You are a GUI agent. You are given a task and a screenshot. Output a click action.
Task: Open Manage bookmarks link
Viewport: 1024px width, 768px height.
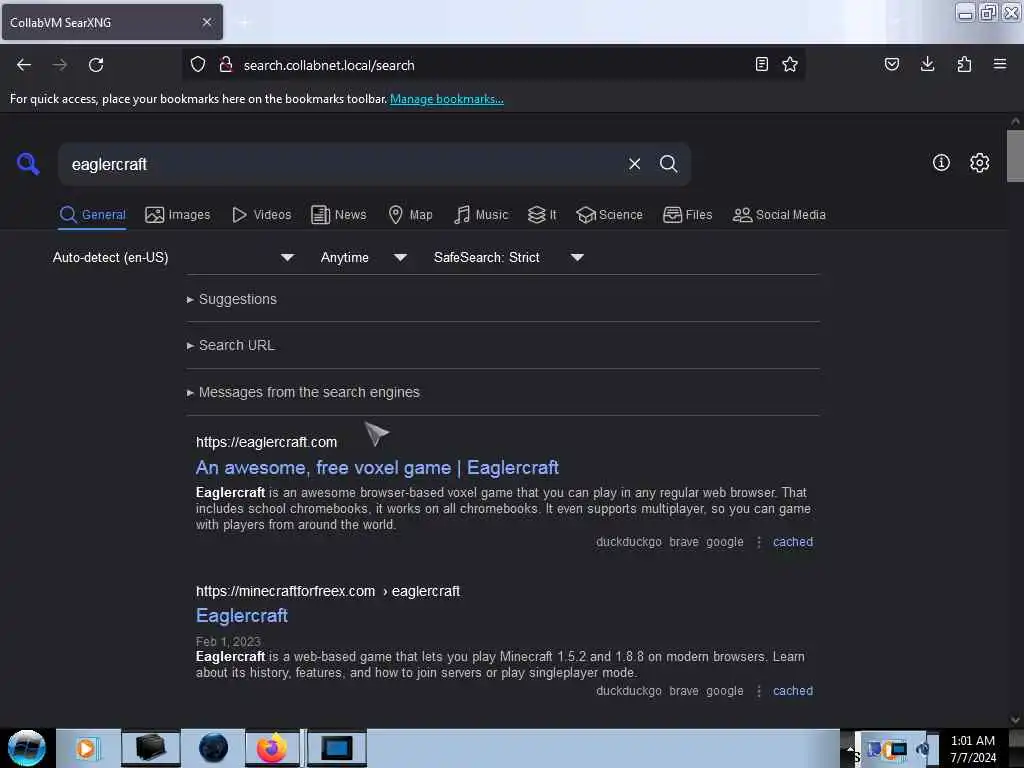pos(447,99)
